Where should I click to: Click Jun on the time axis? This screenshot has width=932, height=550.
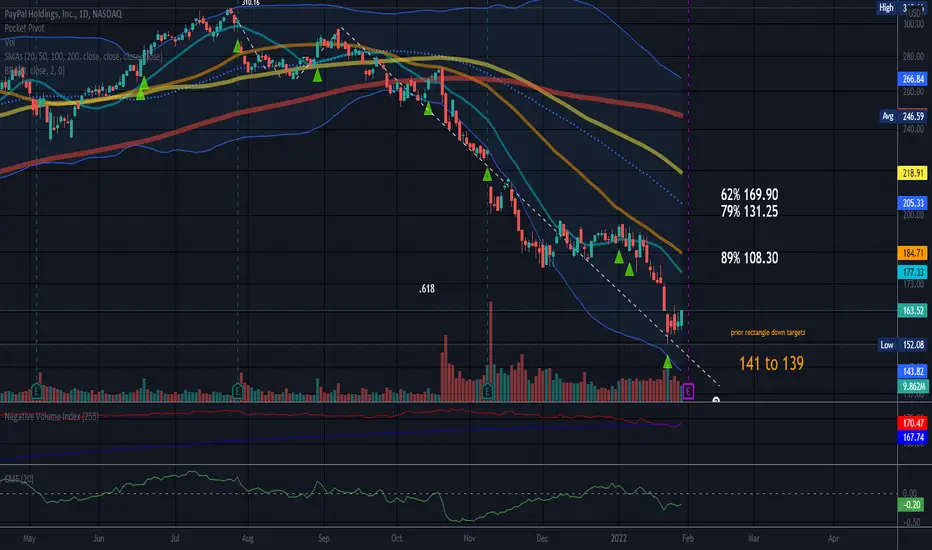[x=99, y=538]
